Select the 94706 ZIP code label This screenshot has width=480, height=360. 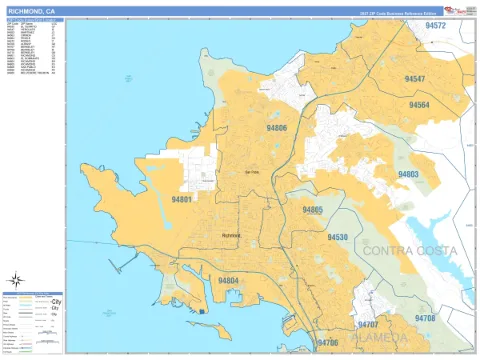pos(328,343)
